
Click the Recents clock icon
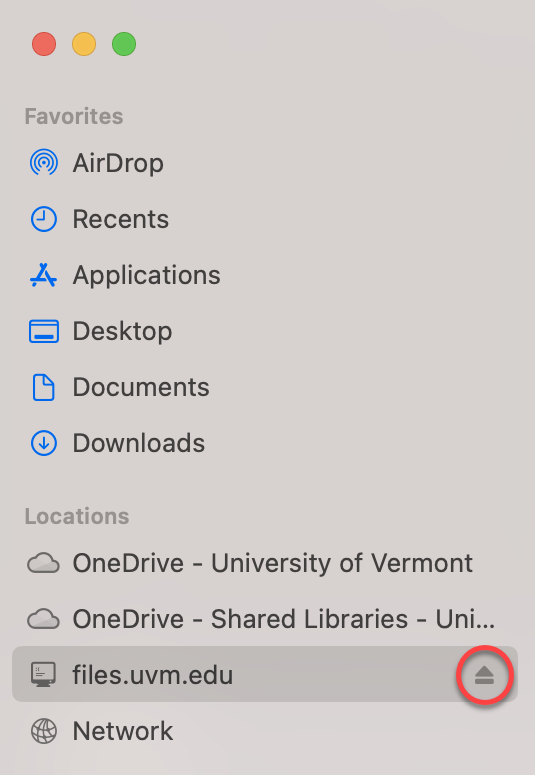coord(44,219)
